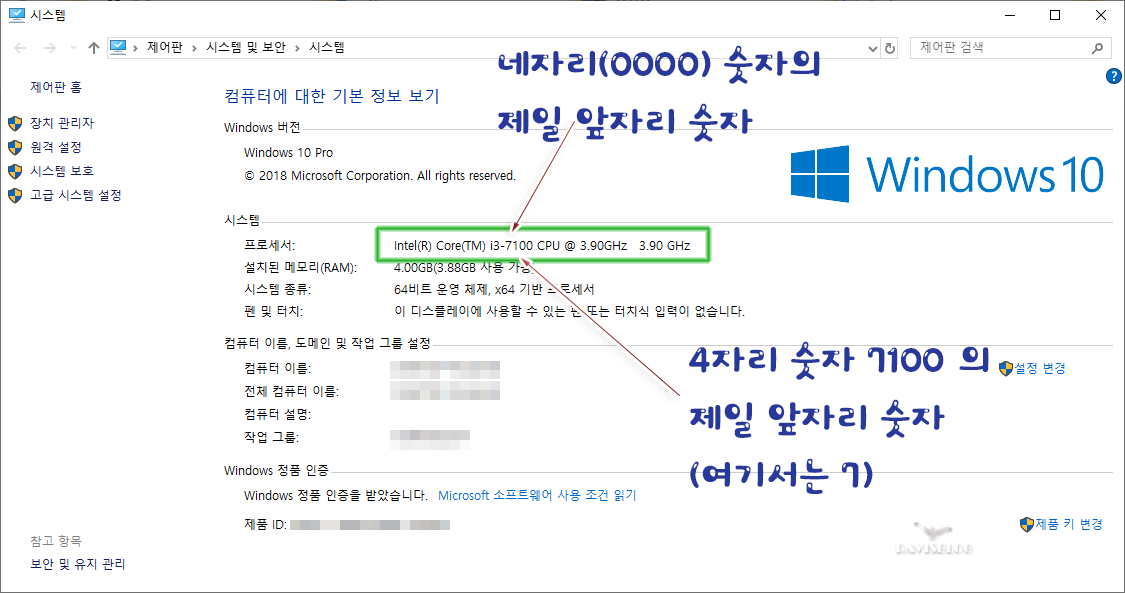The width and height of the screenshot is (1125, 593).
Task: Click the 컴퓨터에 대한 기본 정보 보기 heading
Action: click(331, 96)
